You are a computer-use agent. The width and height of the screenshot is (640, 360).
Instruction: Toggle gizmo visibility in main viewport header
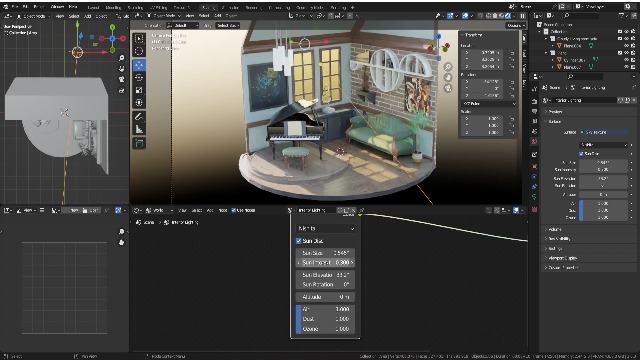point(450,16)
